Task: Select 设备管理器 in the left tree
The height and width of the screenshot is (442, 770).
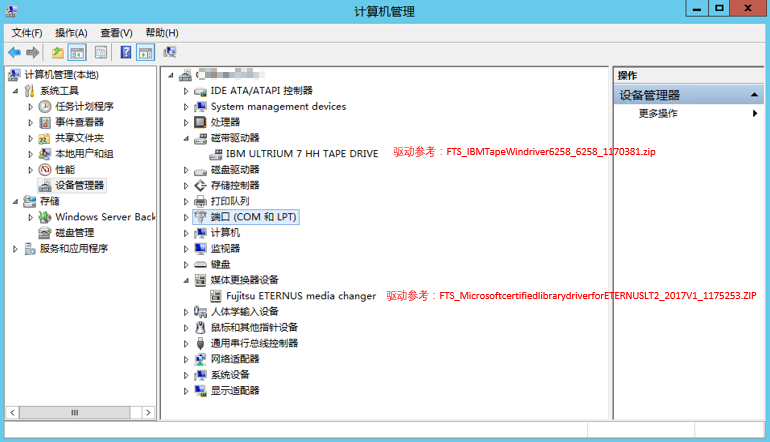Action: coord(79,185)
